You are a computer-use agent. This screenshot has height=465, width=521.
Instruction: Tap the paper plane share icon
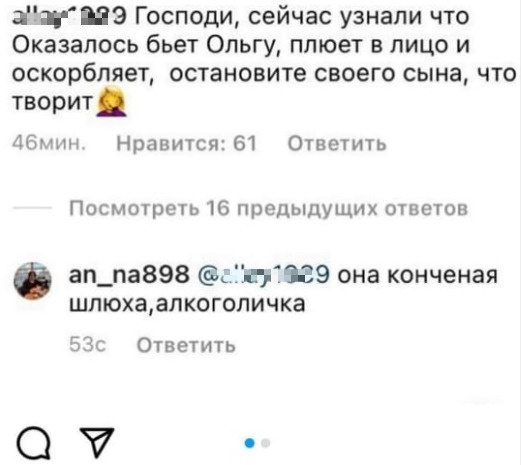(x=97, y=442)
